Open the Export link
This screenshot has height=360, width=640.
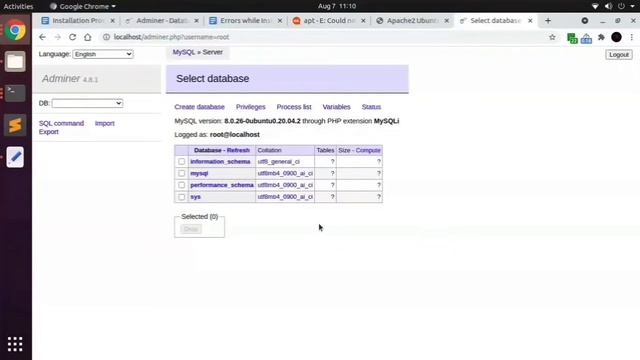(49, 132)
